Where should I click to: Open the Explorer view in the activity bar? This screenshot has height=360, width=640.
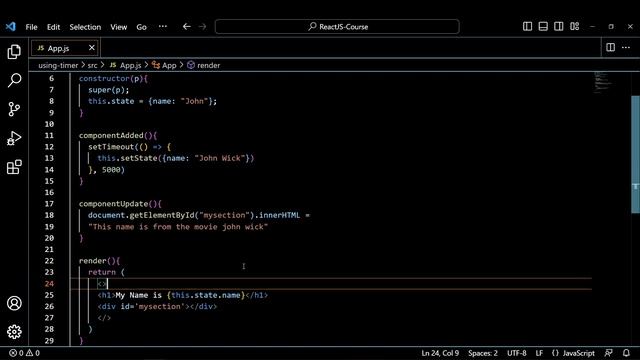[14, 52]
